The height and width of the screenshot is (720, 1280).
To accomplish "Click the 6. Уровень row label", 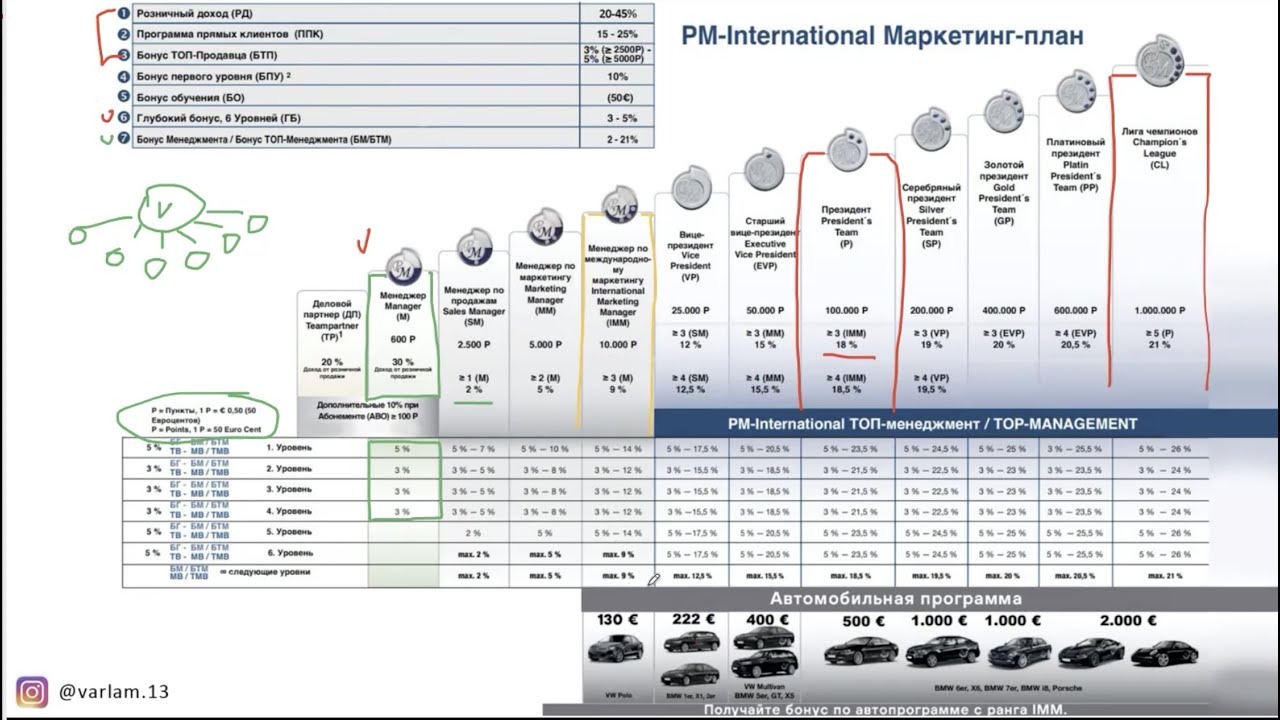I will coord(289,553).
